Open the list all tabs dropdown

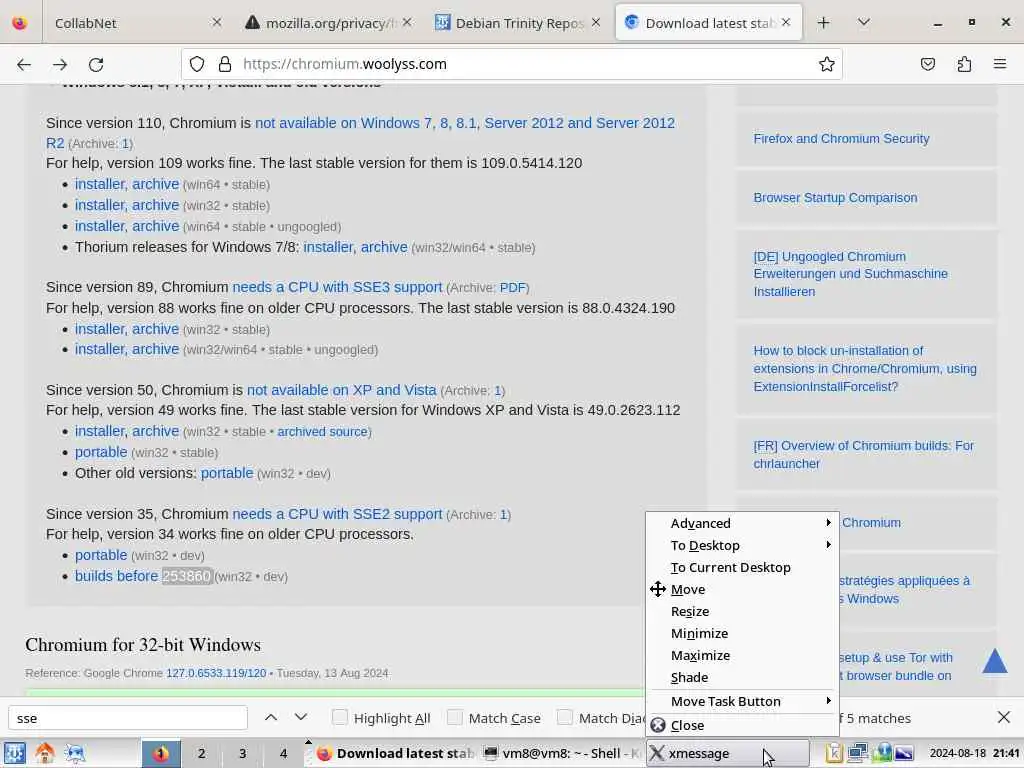point(863,23)
